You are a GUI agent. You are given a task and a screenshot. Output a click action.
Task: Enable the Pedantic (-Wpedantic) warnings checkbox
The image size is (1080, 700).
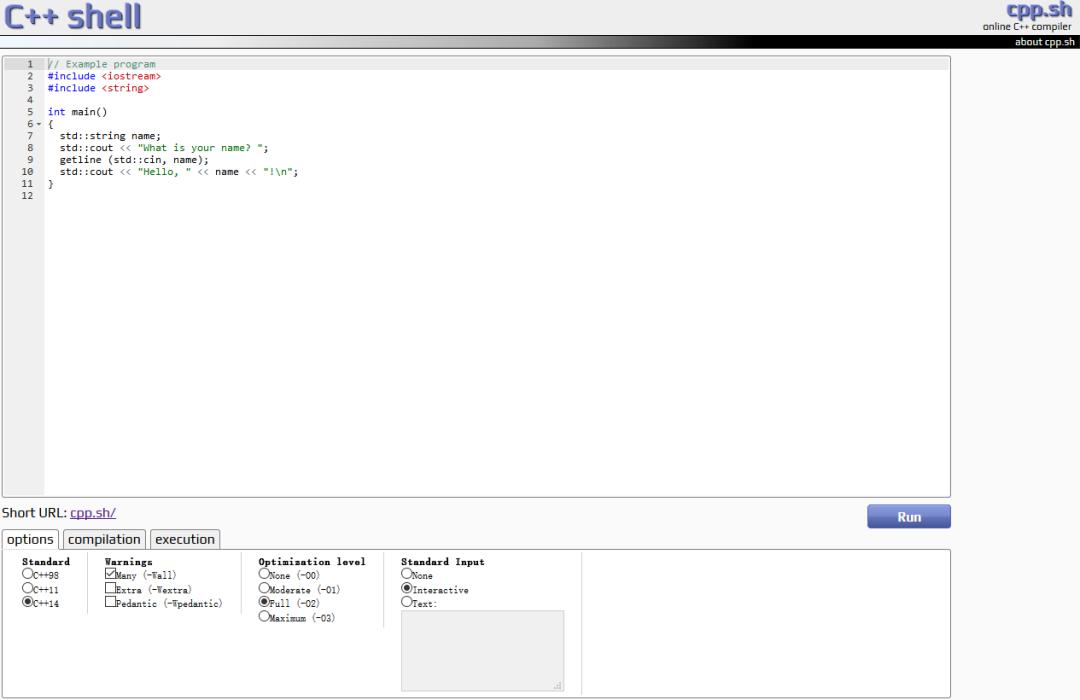(110, 601)
